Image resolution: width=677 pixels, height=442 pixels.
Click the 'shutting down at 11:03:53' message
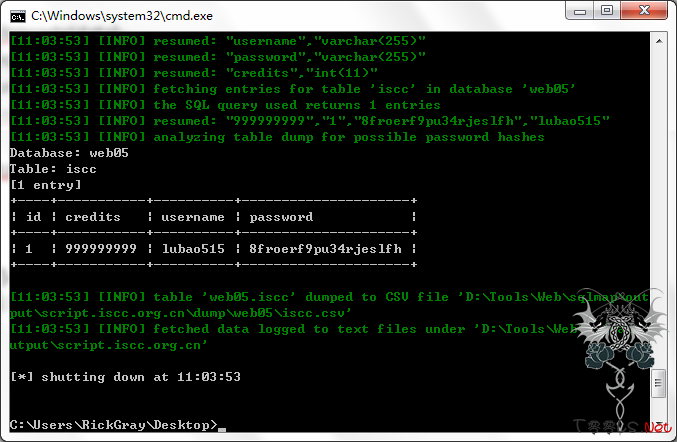tap(141, 377)
